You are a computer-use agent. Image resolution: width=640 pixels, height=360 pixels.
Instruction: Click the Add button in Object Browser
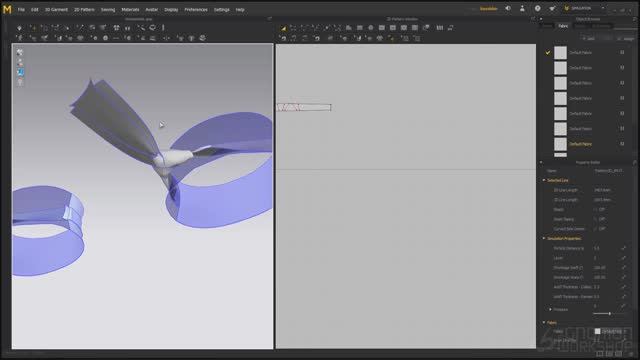coord(589,38)
